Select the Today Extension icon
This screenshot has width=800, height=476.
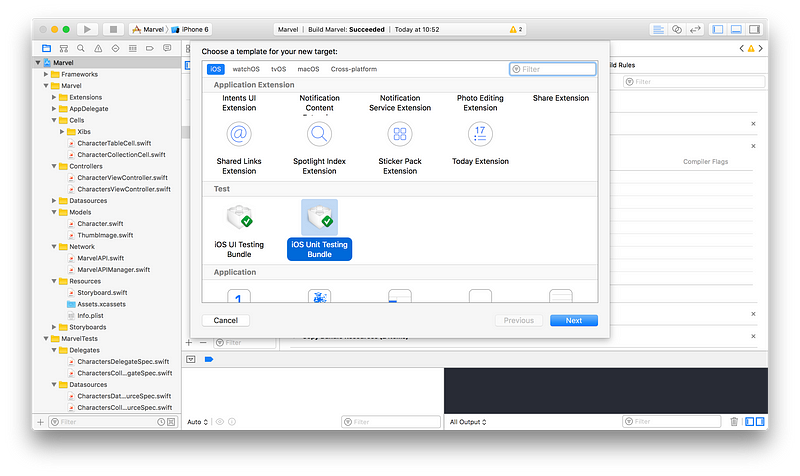point(480,134)
